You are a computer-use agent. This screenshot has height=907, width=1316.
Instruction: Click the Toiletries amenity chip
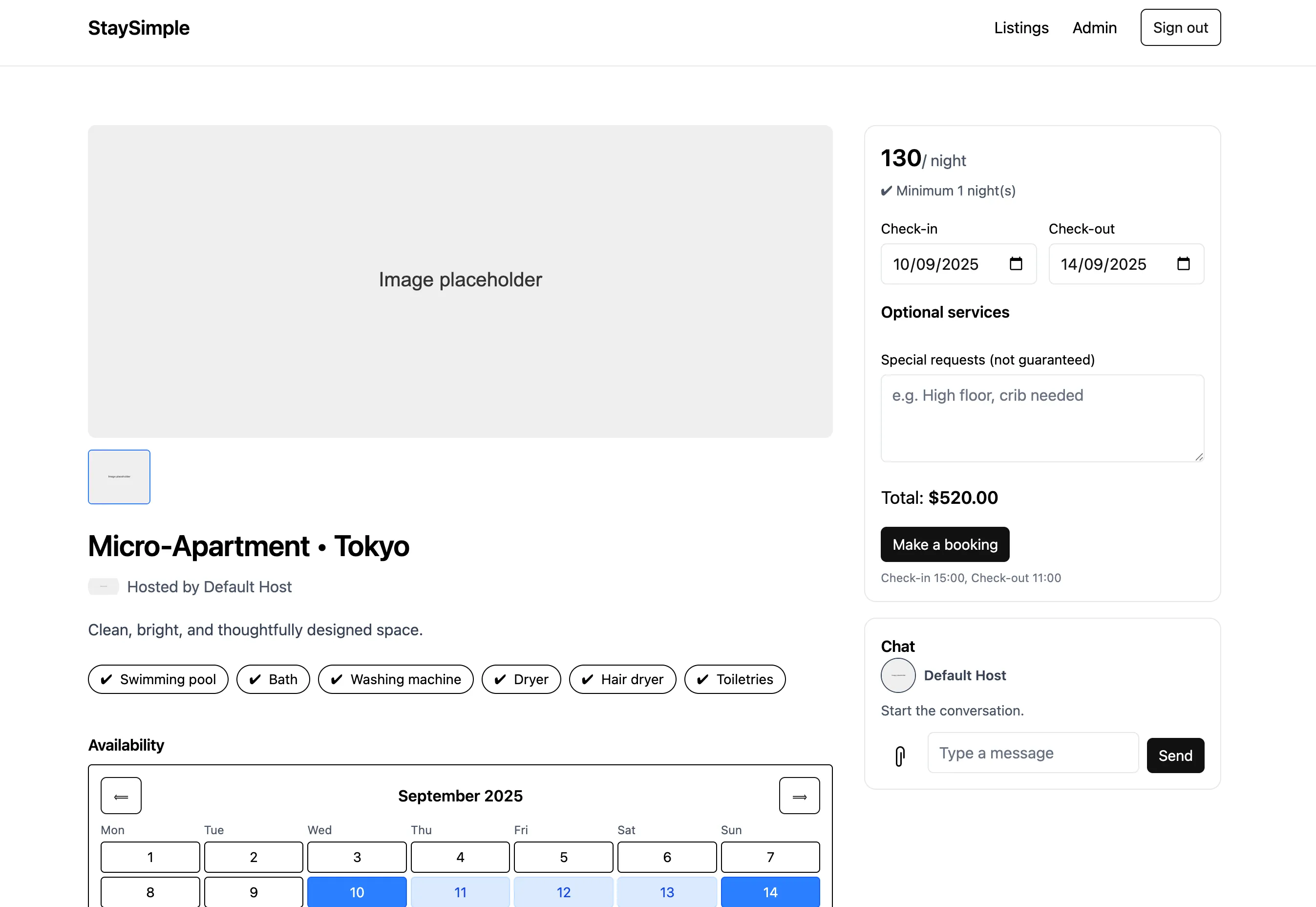(x=735, y=679)
